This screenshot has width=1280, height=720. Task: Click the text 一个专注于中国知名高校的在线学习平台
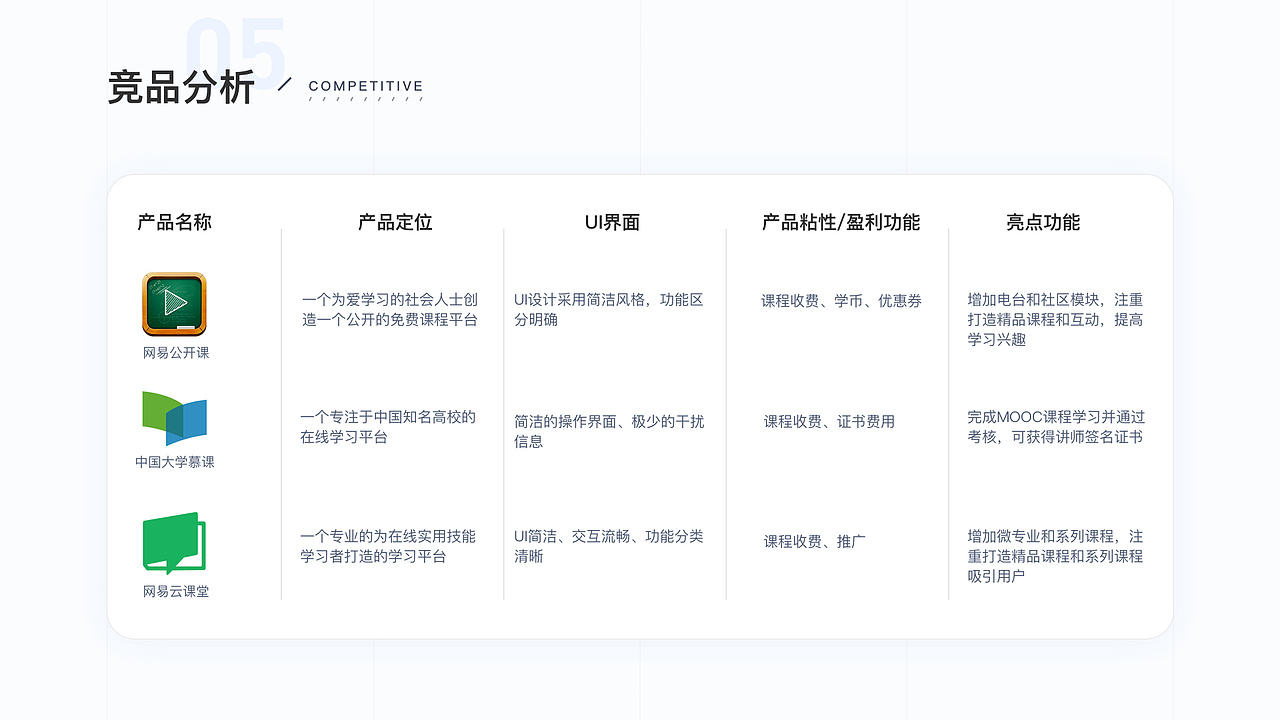pyautogui.click(x=388, y=427)
